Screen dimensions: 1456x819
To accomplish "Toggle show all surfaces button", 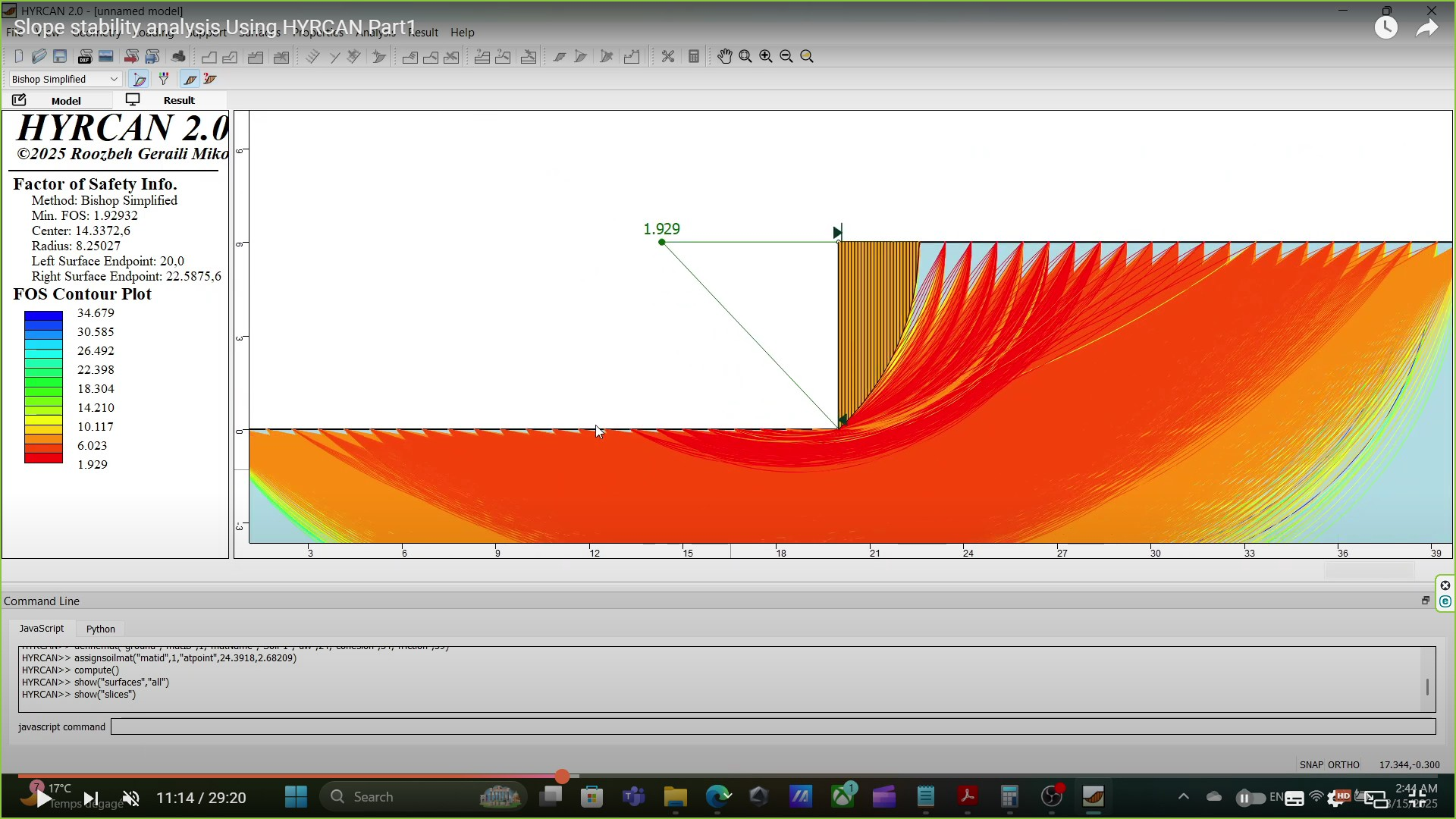I will tap(138, 79).
